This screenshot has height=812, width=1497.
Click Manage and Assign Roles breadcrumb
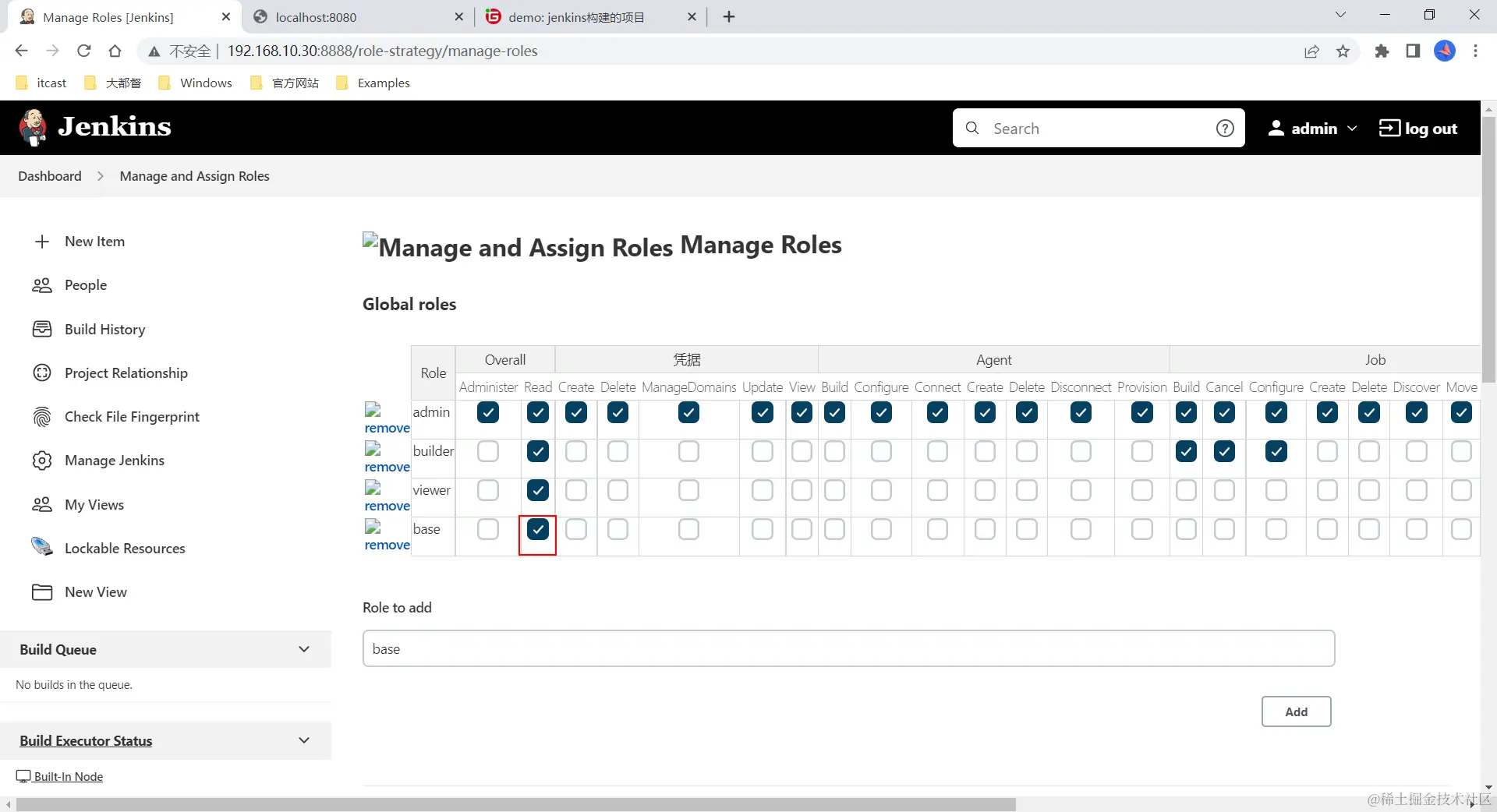(x=194, y=176)
